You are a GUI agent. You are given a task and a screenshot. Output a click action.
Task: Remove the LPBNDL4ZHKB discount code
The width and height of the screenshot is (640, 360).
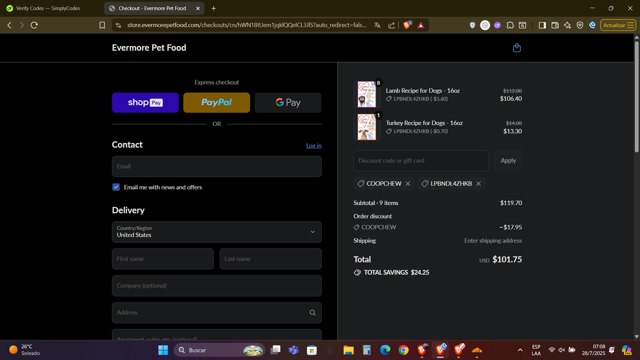coord(478,184)
